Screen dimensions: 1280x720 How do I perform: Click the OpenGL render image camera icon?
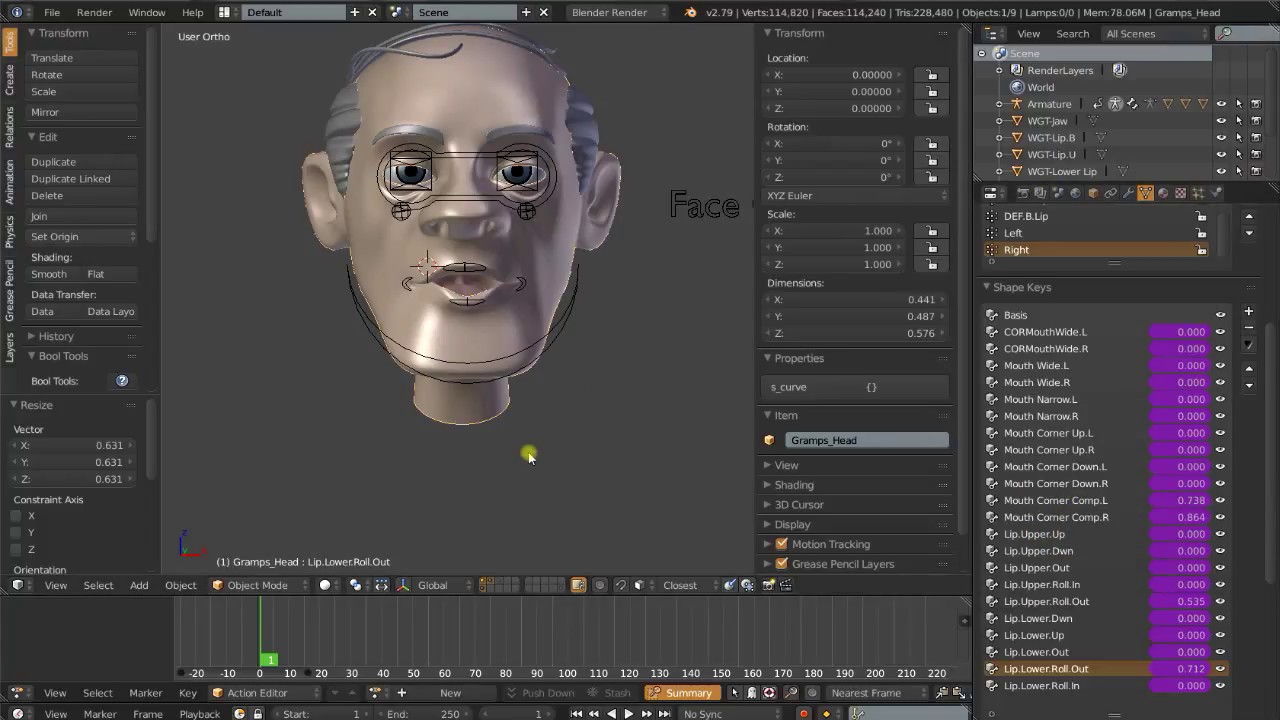[x=768, y=585]
